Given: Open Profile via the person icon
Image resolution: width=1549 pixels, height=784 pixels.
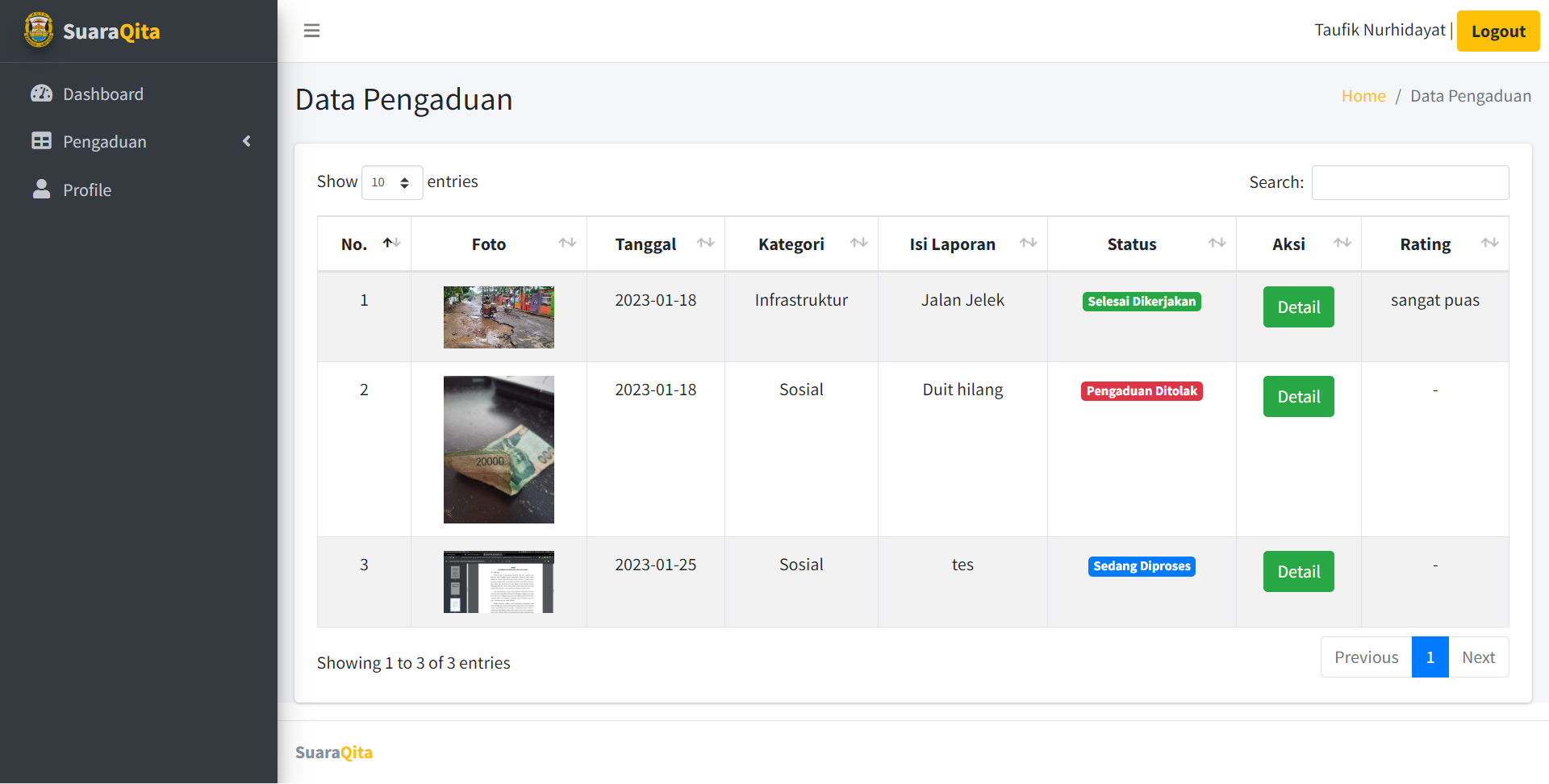Looking at the screenshot, I should click(x=41, y=190).
